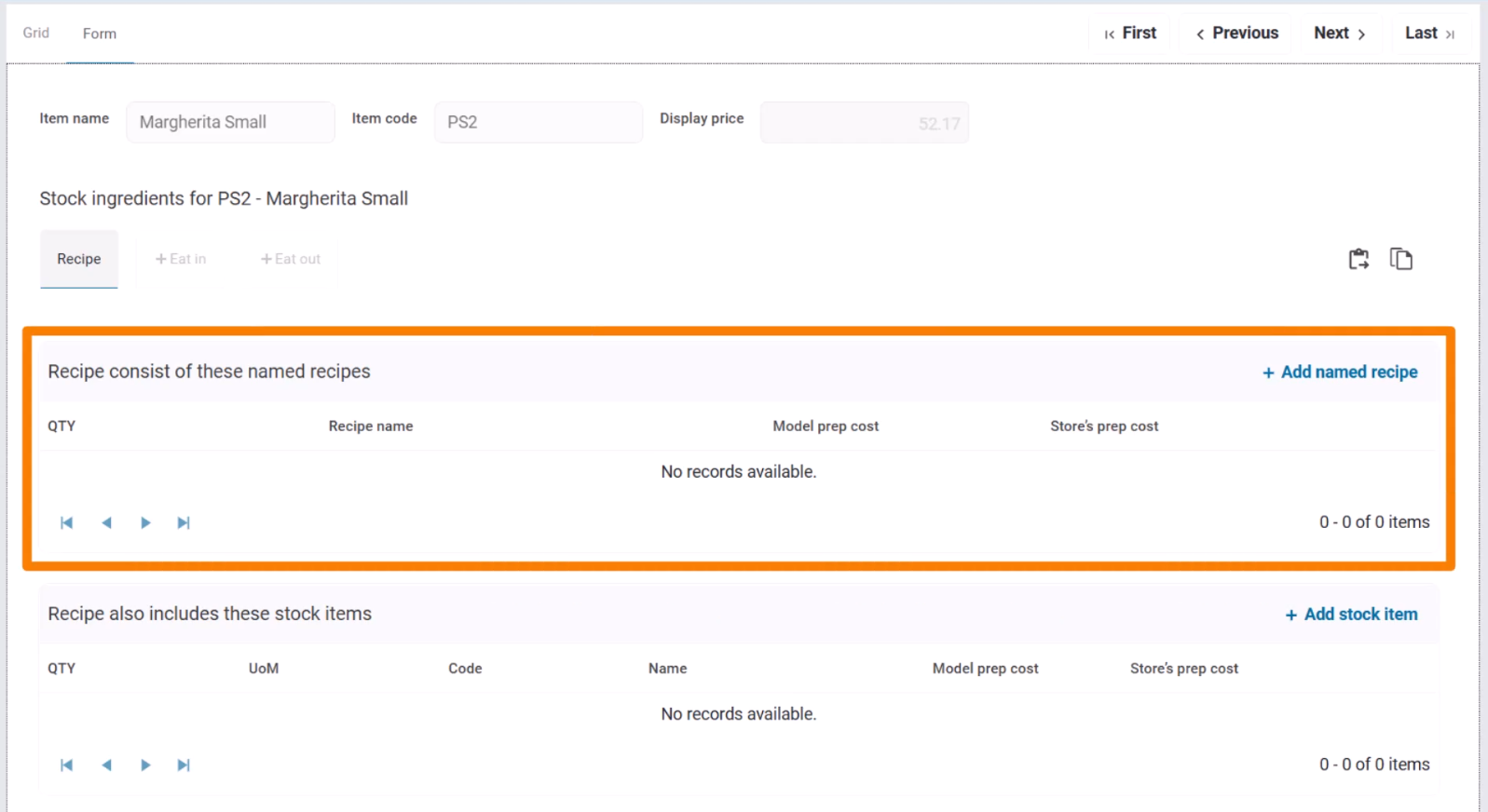Go to last page of named recipes grid
The height and width of the screenshot is (812, 1488).
point(184,522)
